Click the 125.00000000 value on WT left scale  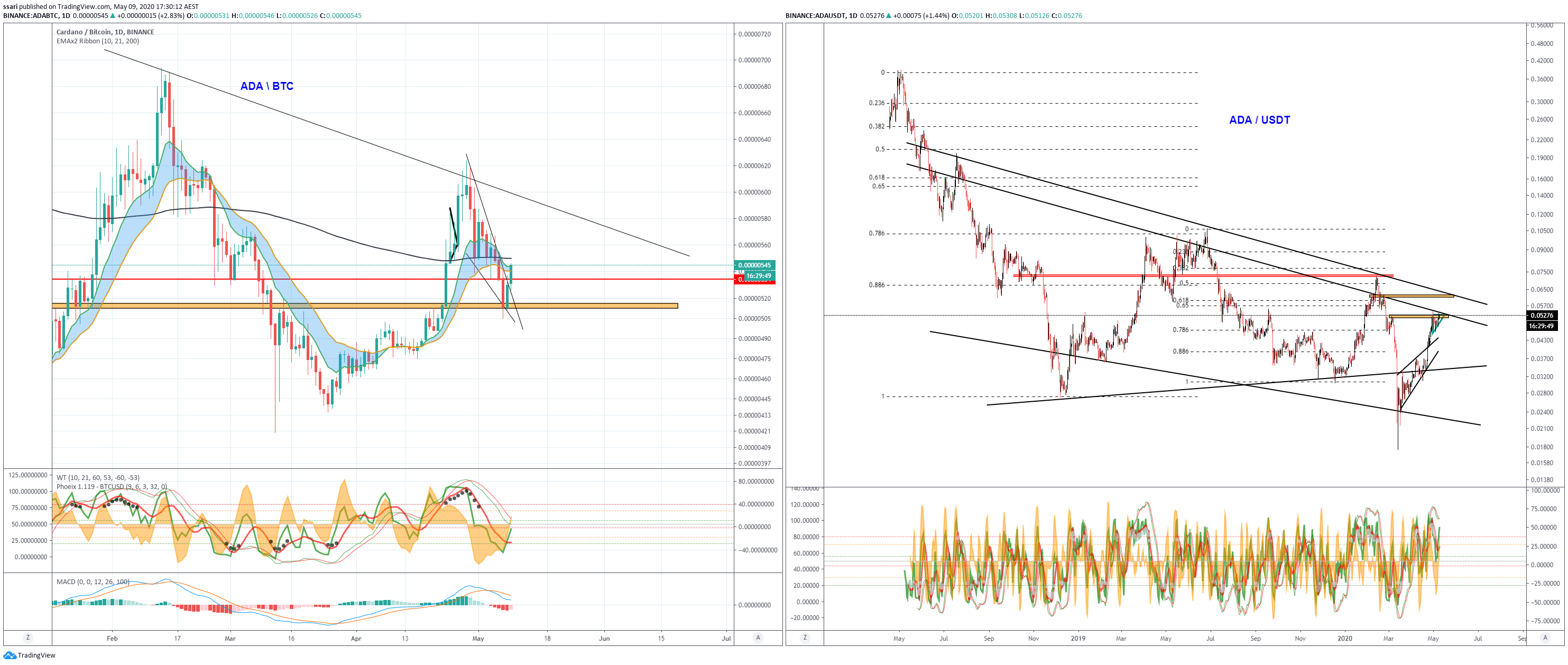27,475
